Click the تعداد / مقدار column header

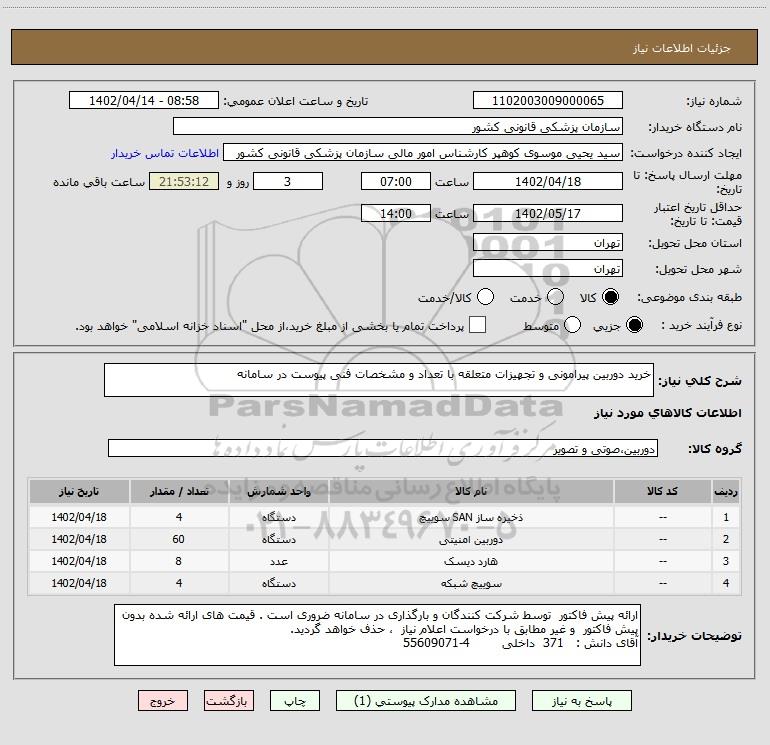click(x=179, y=491)
